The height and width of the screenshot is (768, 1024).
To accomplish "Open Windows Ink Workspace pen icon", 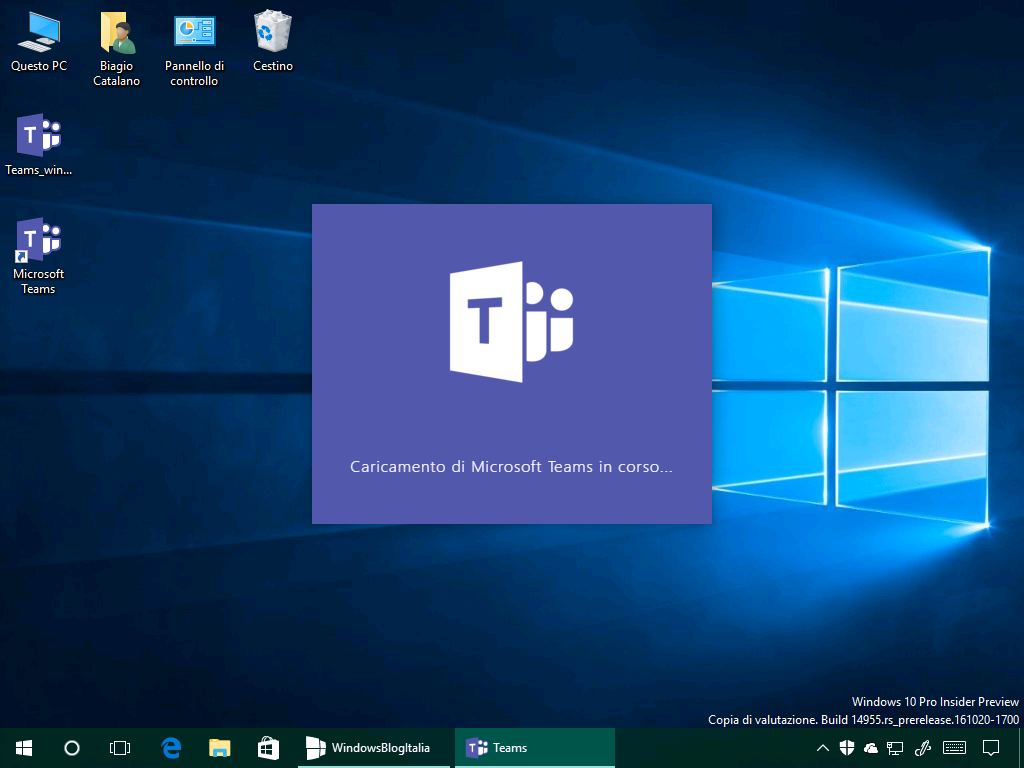I will pyautogui.click(x=923, y=748).
